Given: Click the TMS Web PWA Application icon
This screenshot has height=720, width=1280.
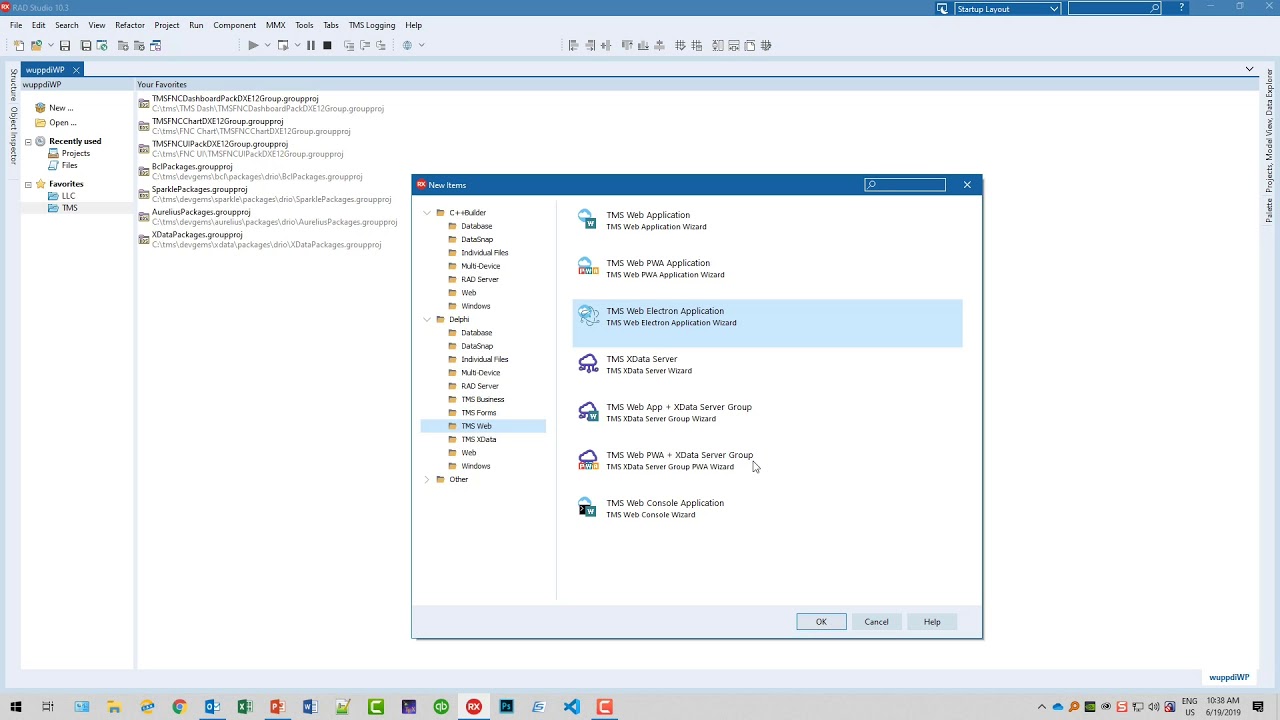Looking at the screenshot, I should pos(588,268).
